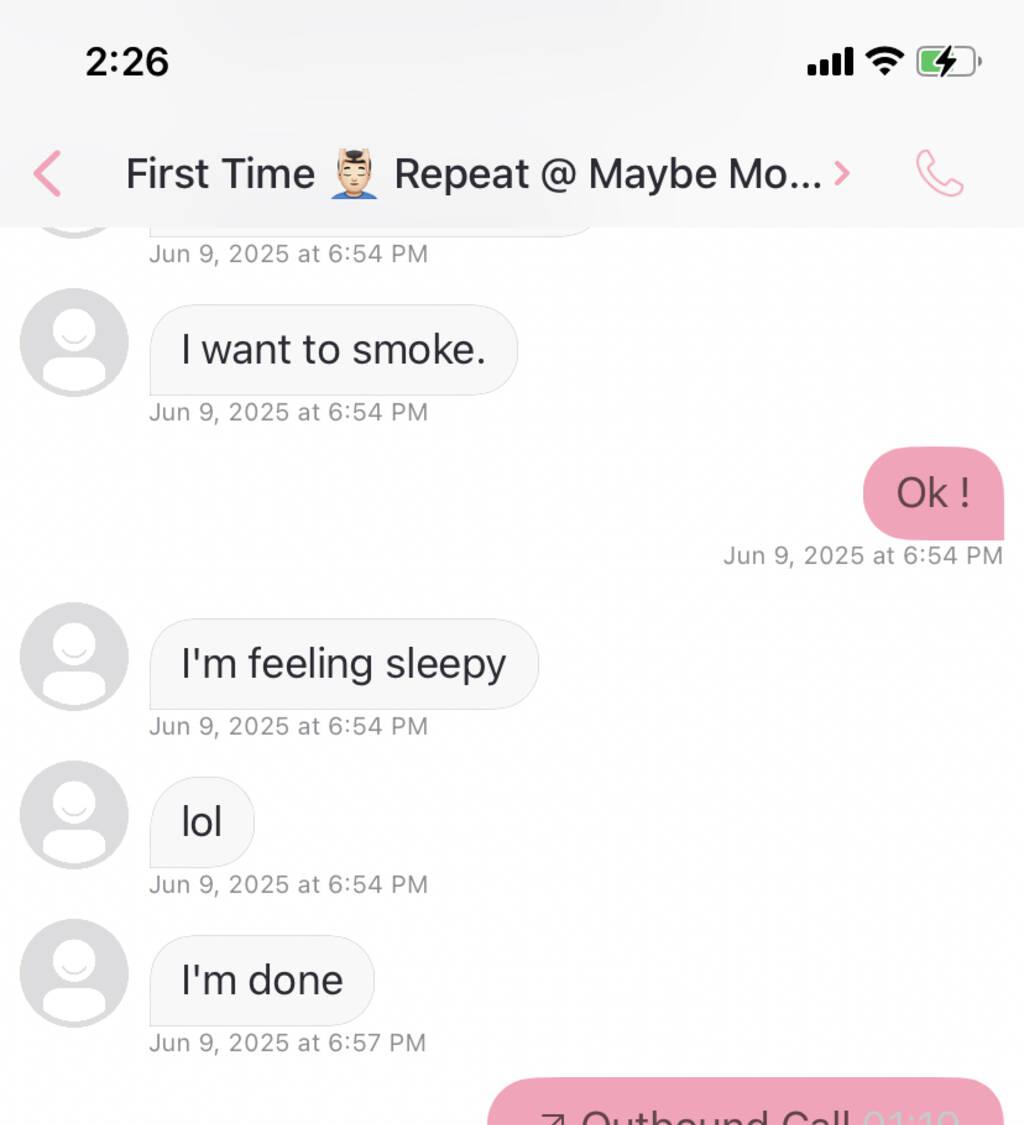This screenshot has height=1125, width=1024.
Task: Tap the massage emoji in the title
Action: pyautogui.click(x=354, y=174)
